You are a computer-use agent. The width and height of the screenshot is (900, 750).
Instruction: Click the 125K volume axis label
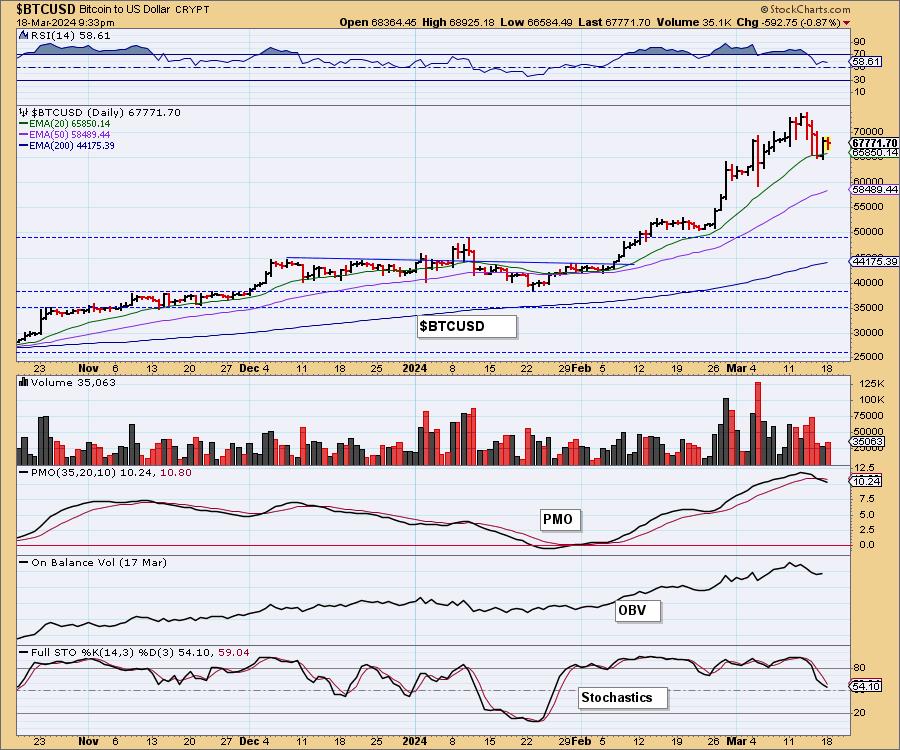pyautogui.click(x=872, y=383)
